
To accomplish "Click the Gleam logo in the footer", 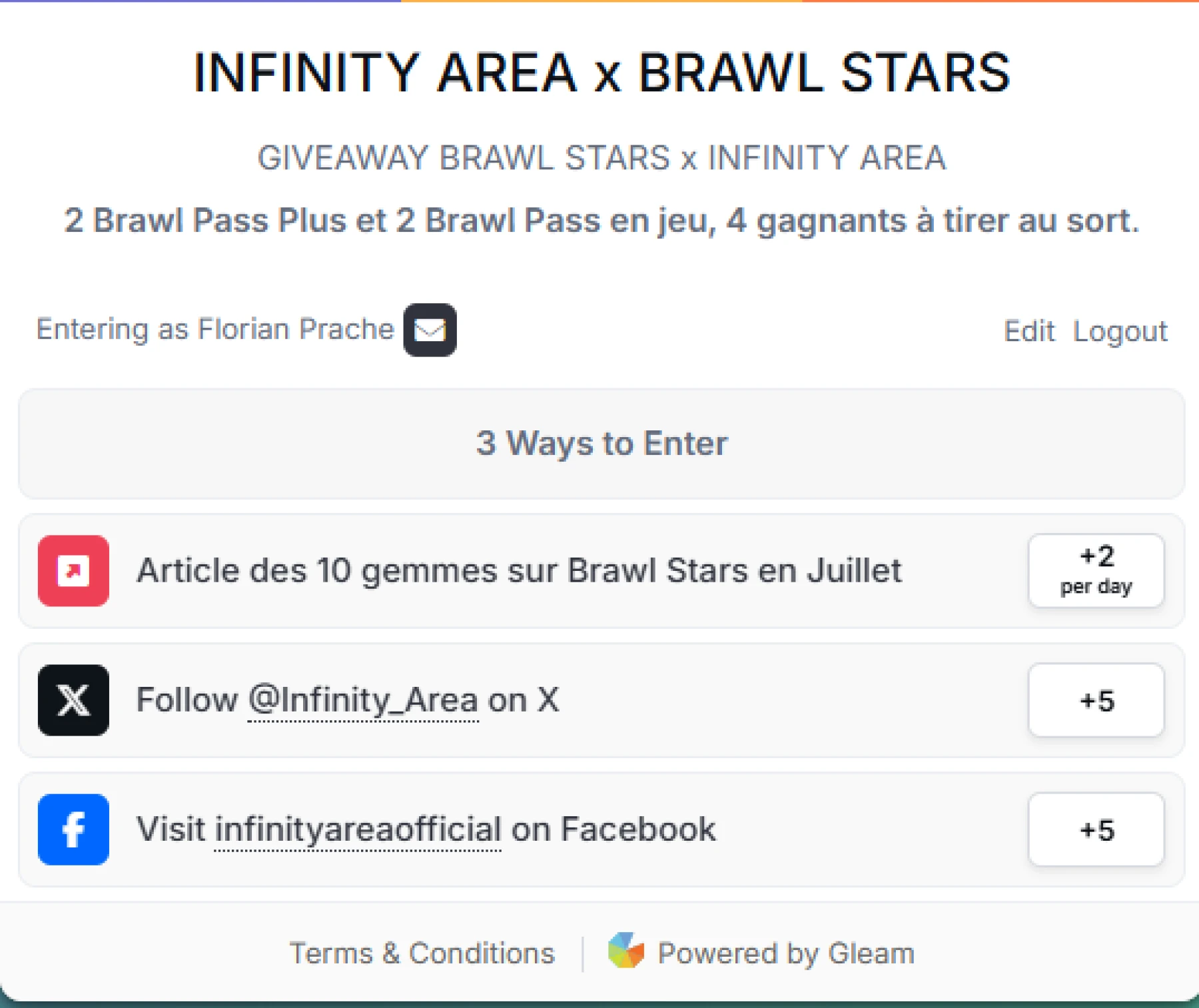I will (x=625, y=952).
